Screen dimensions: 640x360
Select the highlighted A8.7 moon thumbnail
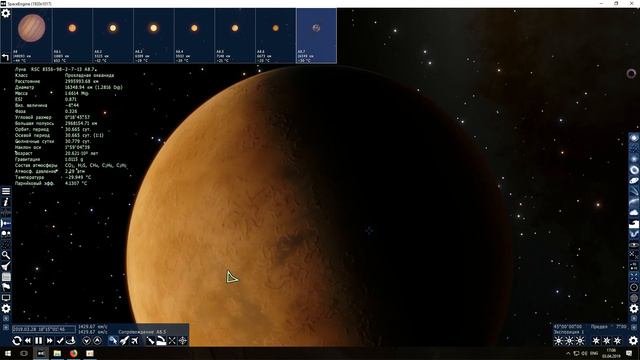pos(316,36)
